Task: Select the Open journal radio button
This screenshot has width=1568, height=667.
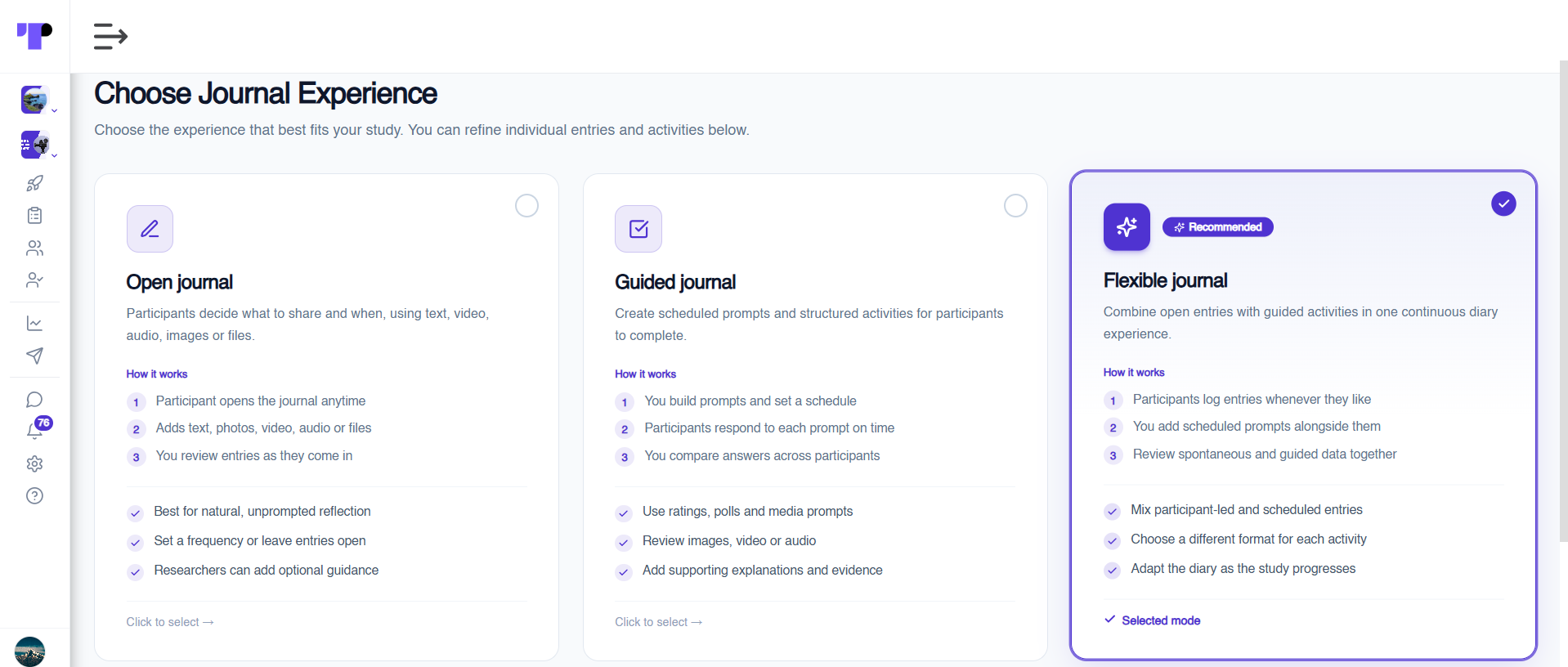Action: pos(526,205)
